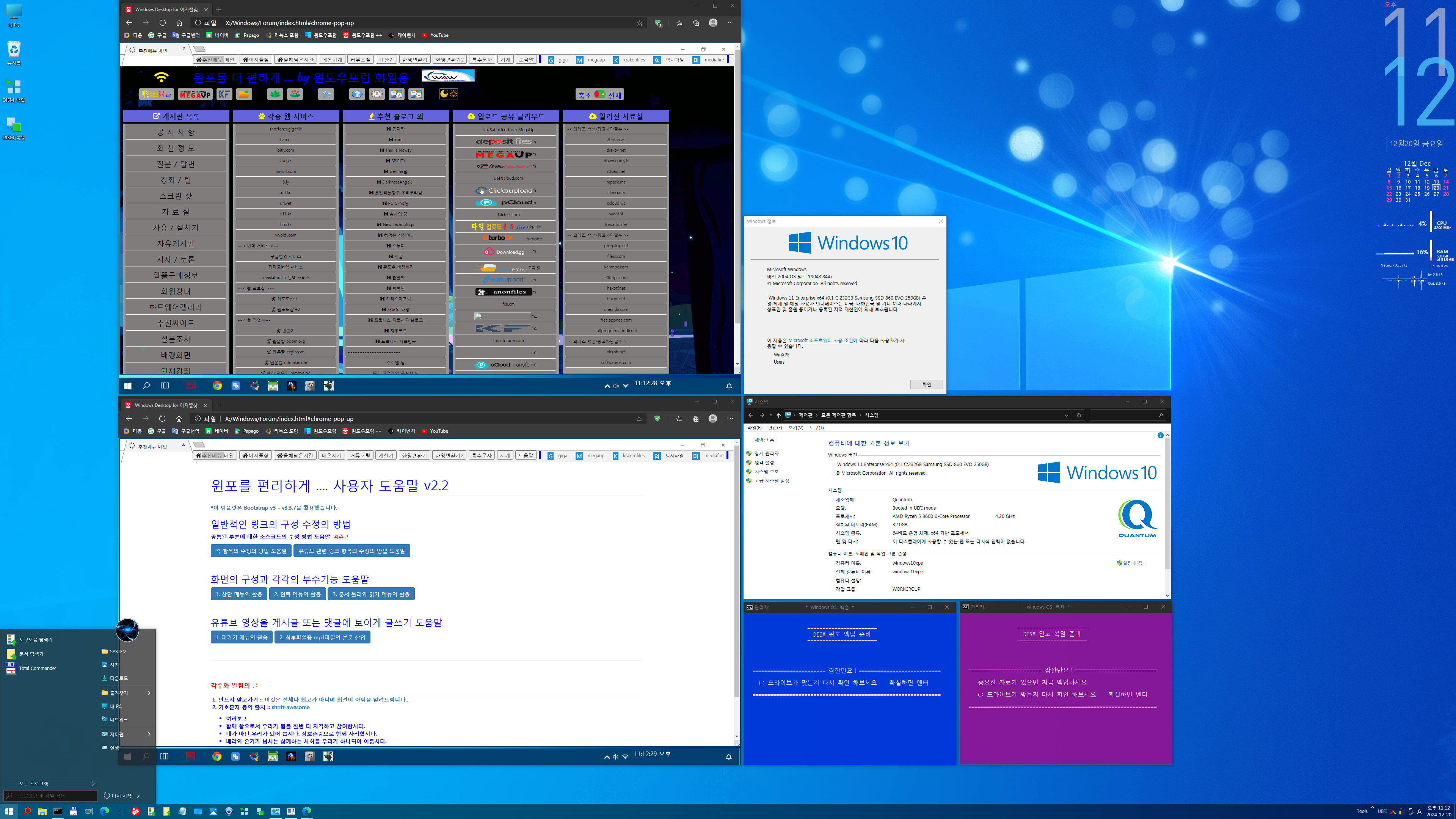Open the 파일(F) menu in the 시스템 window
This screenshot has height=819, width=1456.
click(x=755, y=428)
